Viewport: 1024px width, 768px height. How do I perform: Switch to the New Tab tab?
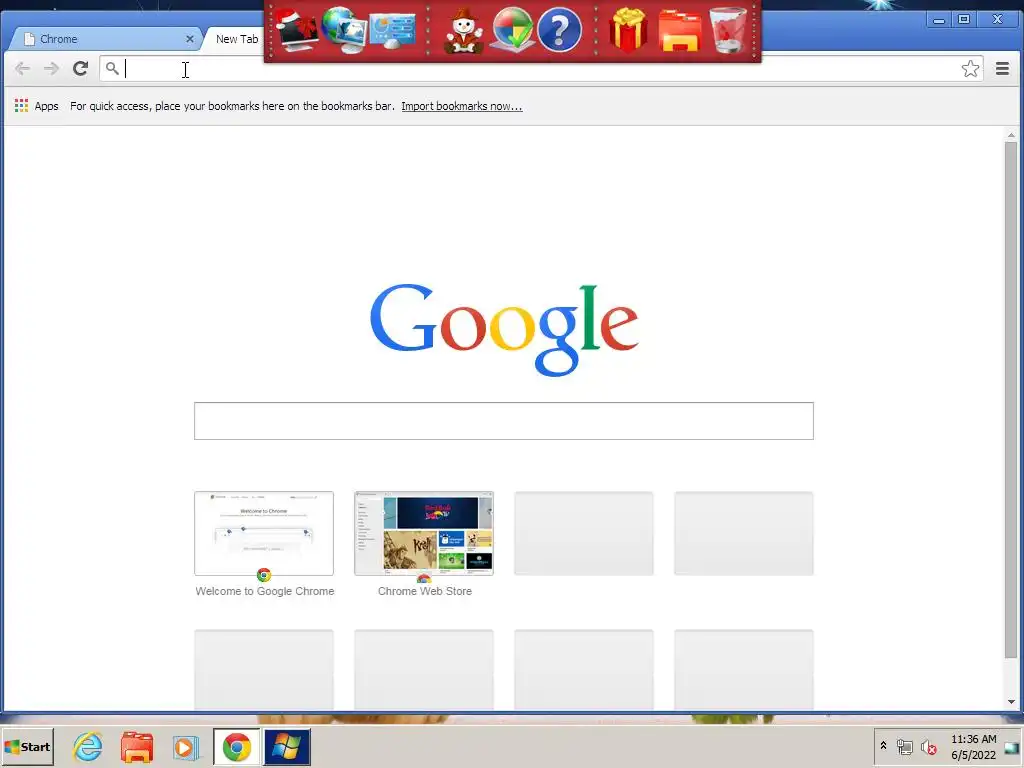click(x=236, y=39)
